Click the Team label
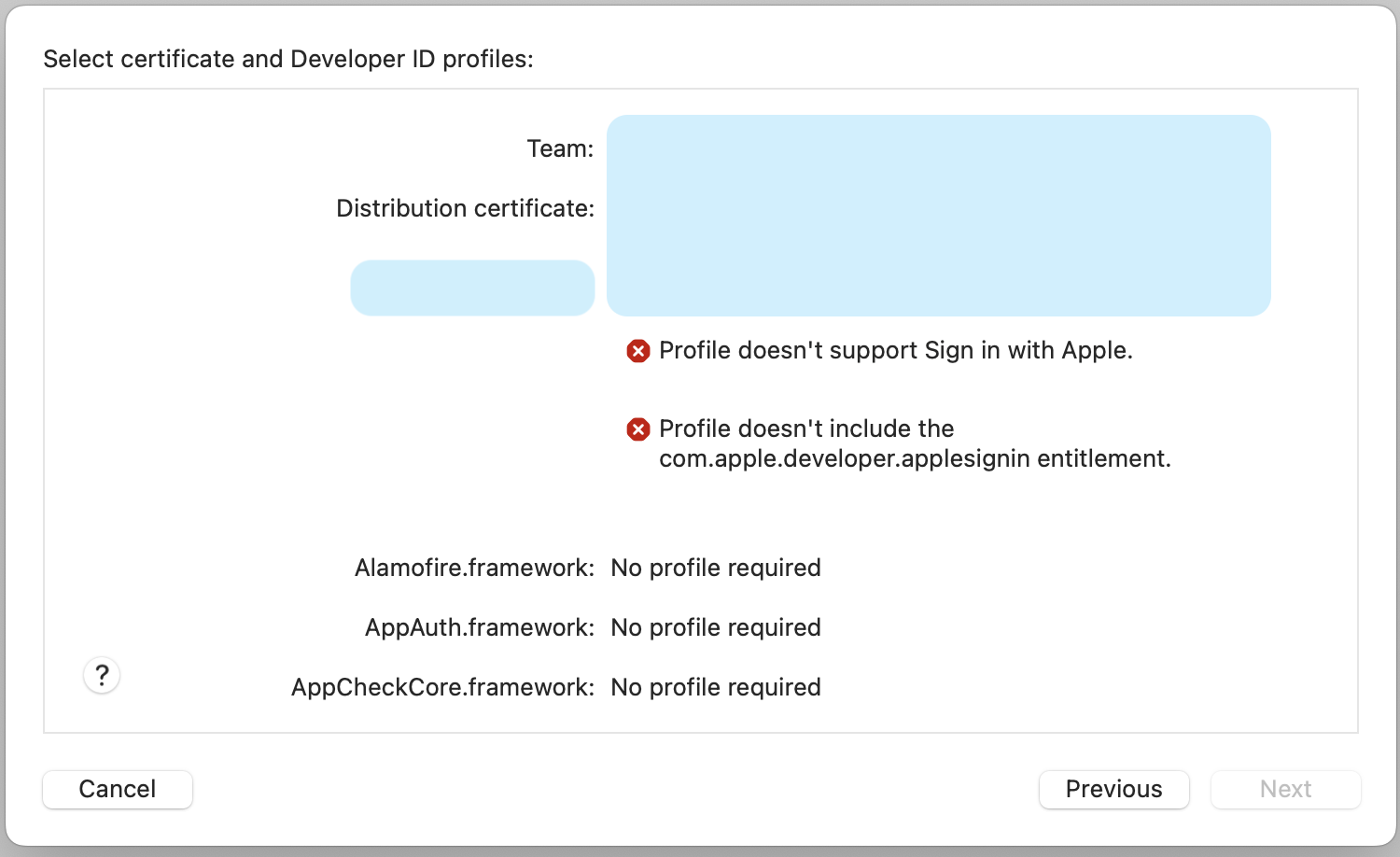 click(x=560, y=148)
